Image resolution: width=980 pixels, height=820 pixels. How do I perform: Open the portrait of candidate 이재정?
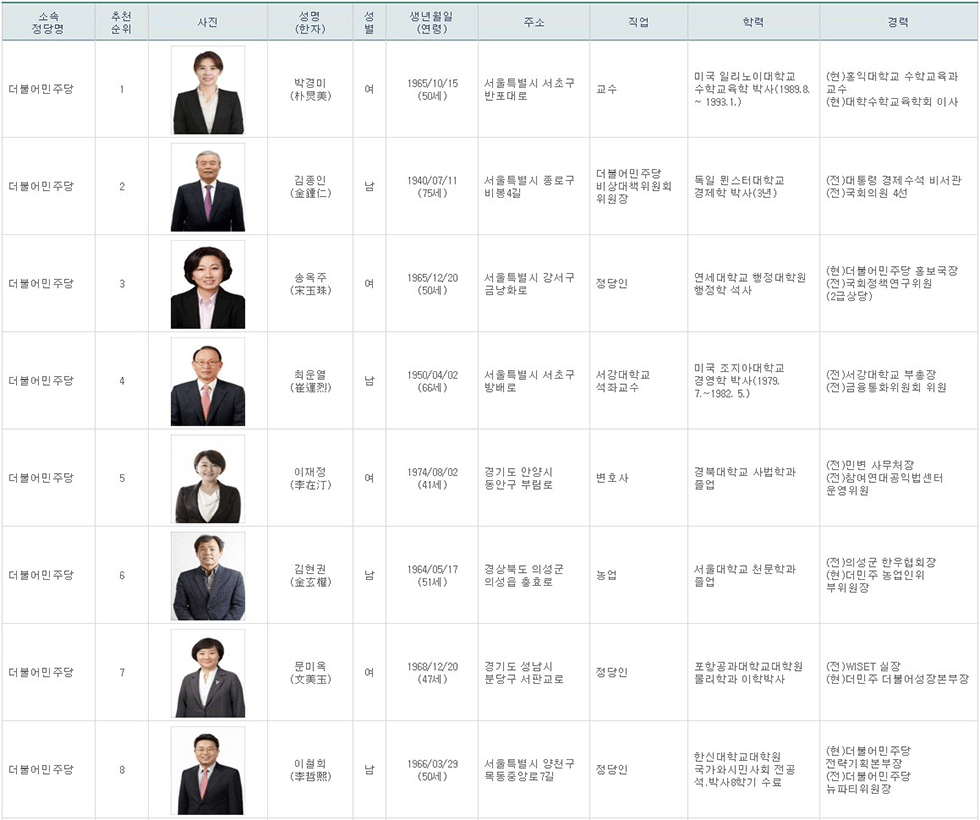pyautogui.click(x=208, y=479)
